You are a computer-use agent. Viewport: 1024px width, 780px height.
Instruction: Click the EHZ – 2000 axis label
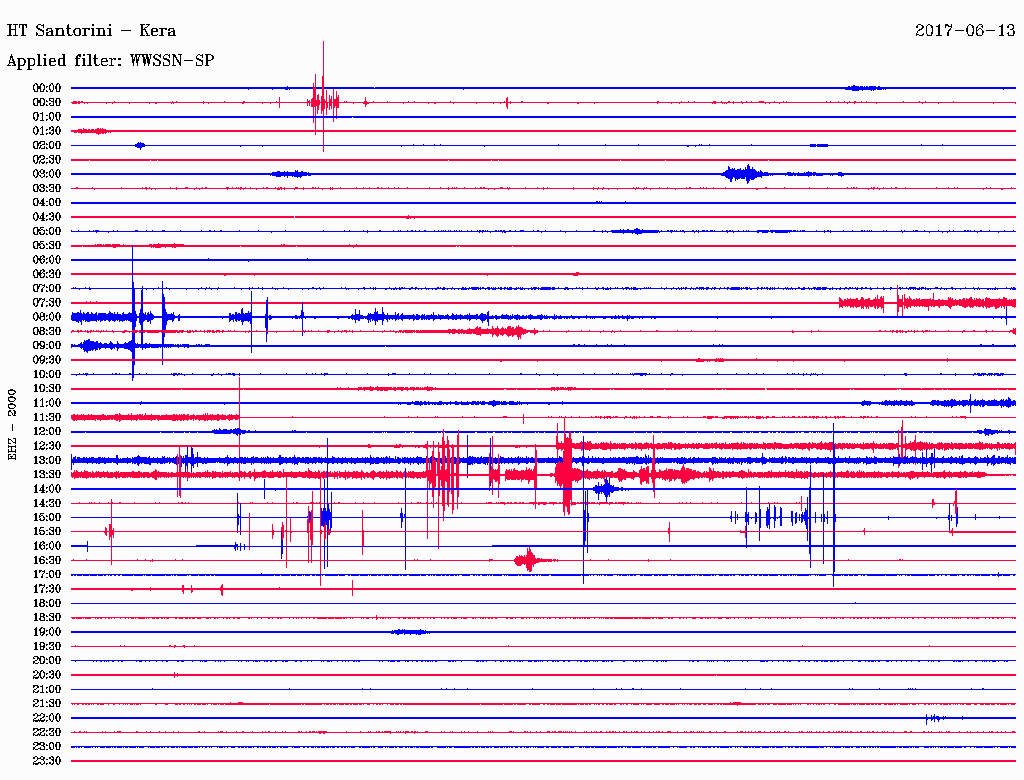tap(12, 425)
